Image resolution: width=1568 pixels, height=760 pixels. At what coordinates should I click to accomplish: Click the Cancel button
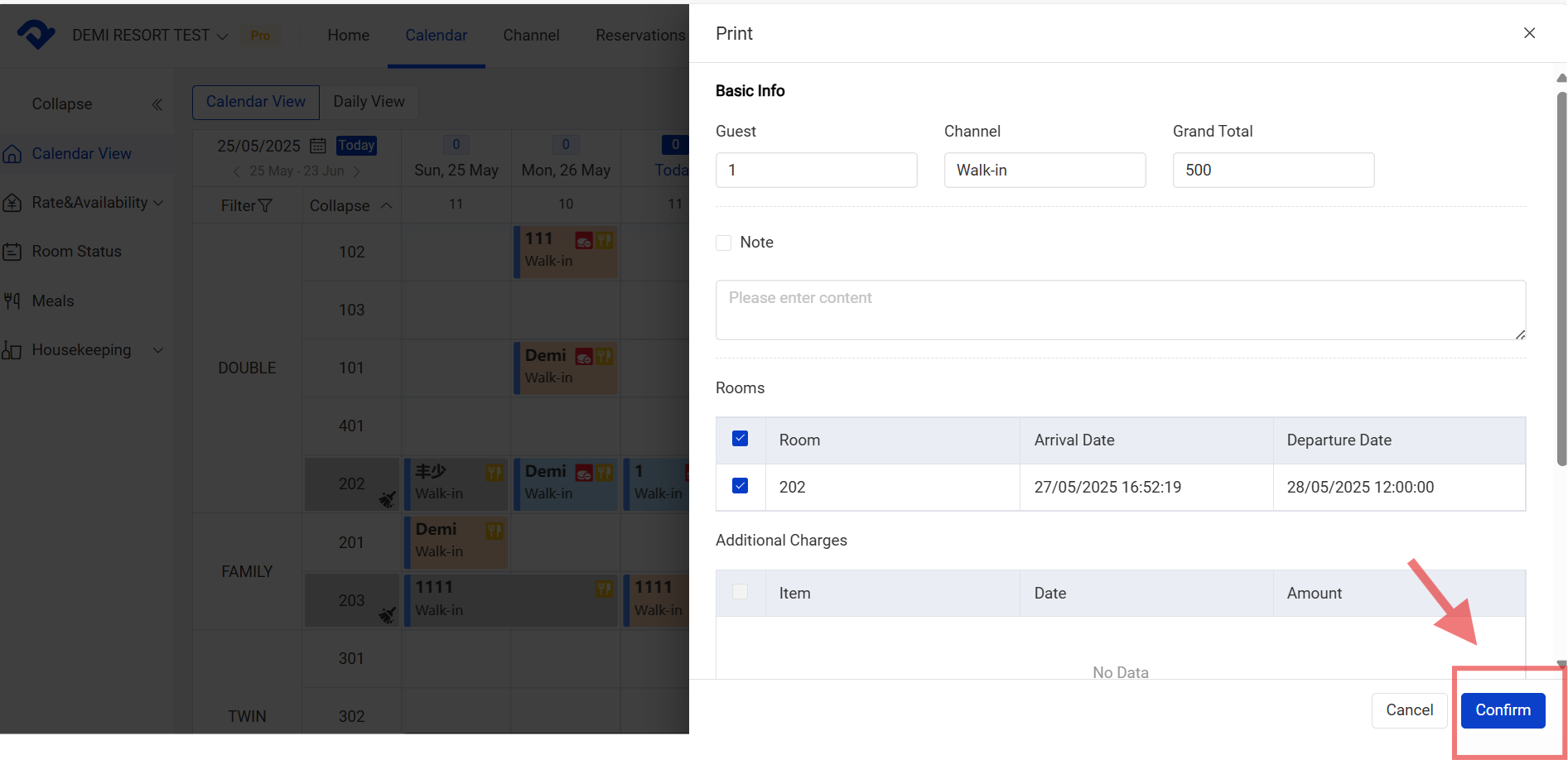point(1409,710)
